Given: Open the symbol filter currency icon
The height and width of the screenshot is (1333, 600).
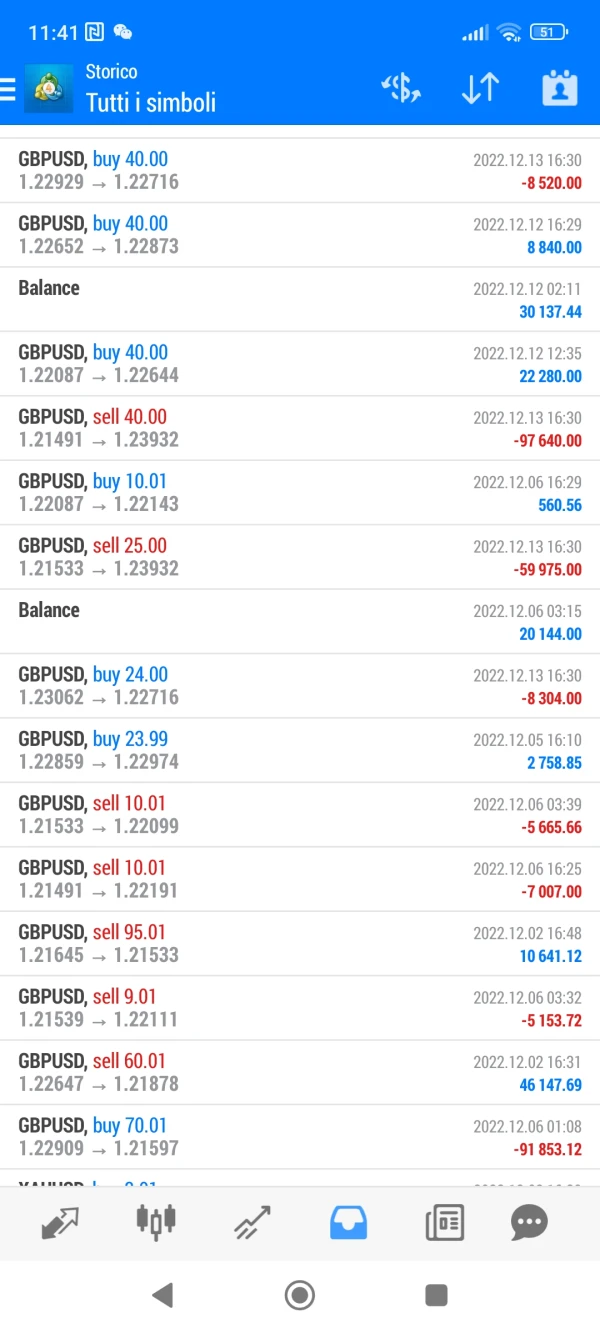Looking at the screenshot, I should pos(401,89).
